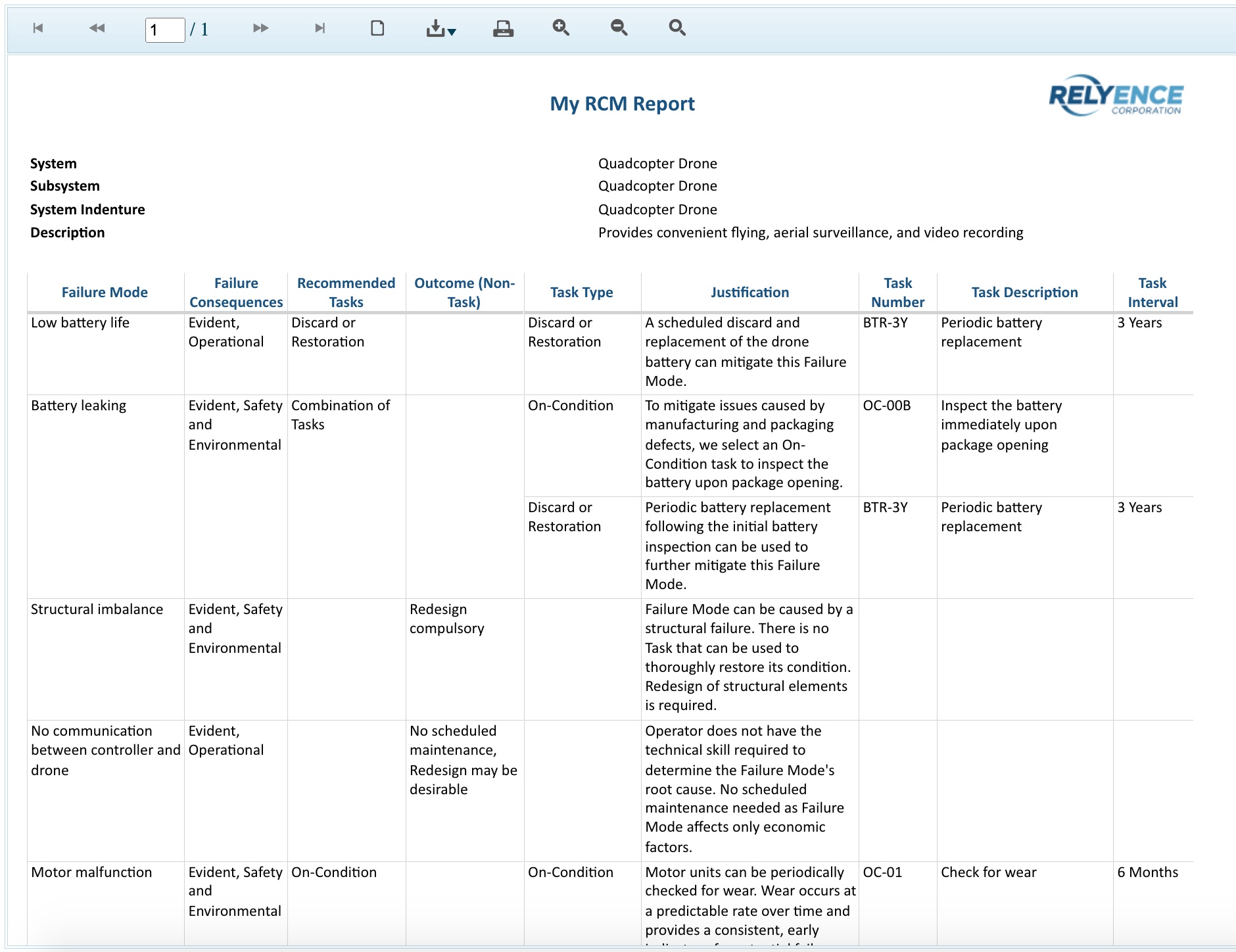This screenshot has width=1236, height=952.
Task: Go to the next page
Action: point(260,28)
